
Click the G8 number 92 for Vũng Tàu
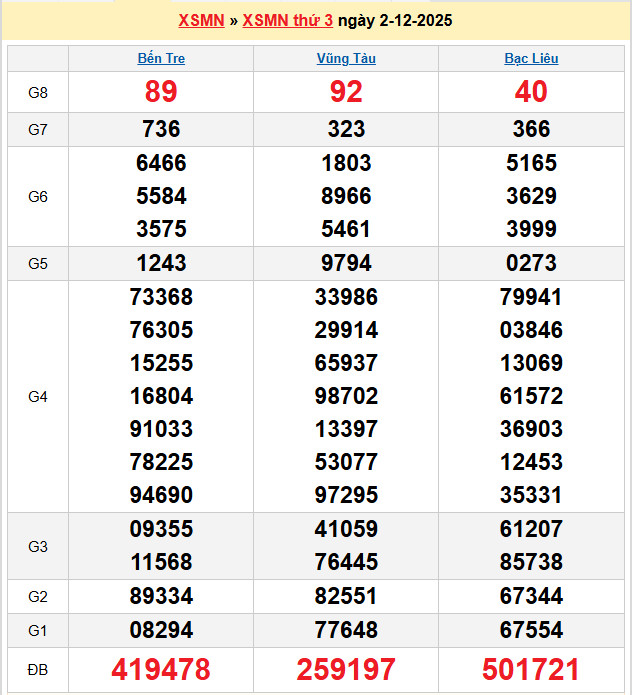tap(346, 92)
